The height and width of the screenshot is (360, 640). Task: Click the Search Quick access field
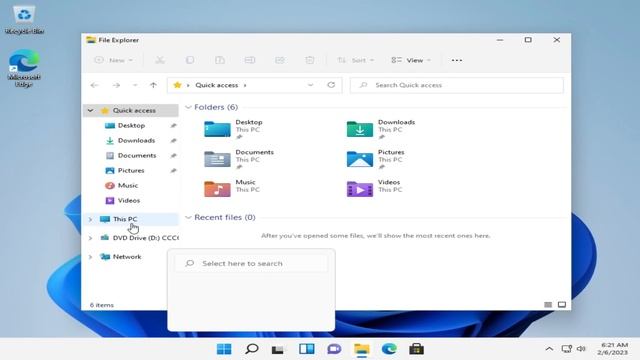457,85
